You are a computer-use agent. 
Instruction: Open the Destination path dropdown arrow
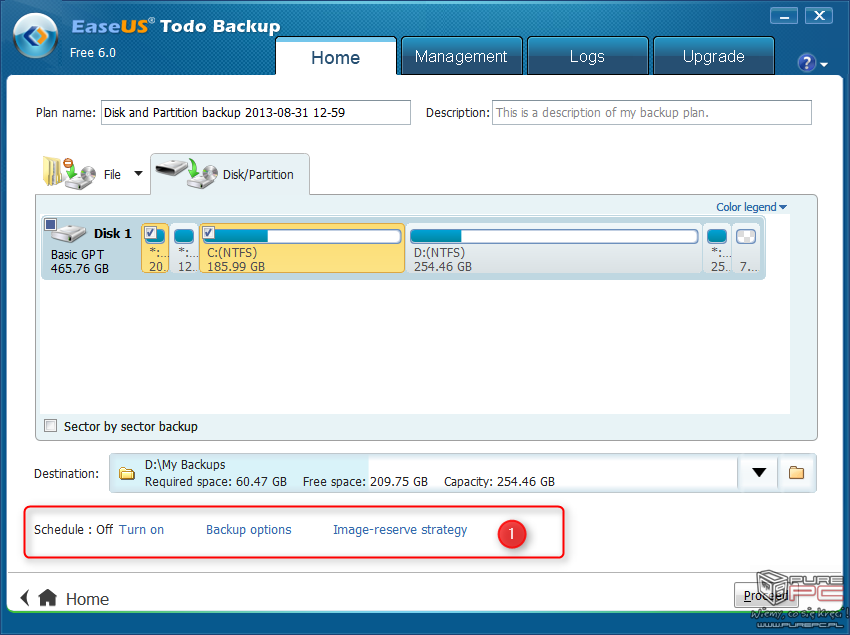759,473
